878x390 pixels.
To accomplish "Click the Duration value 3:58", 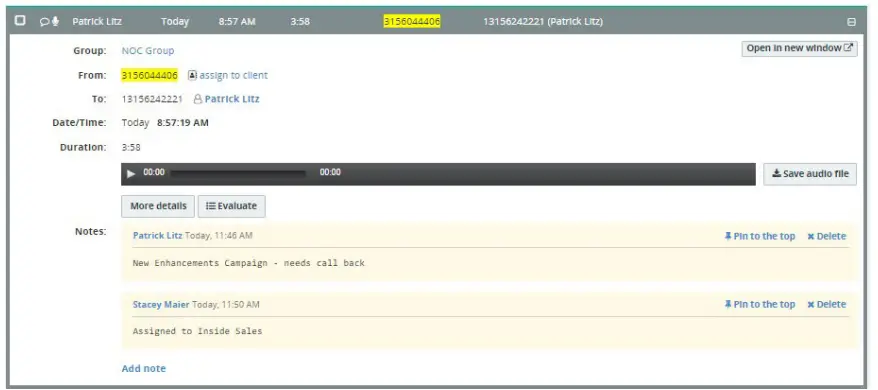I will [x=131, y=147].
